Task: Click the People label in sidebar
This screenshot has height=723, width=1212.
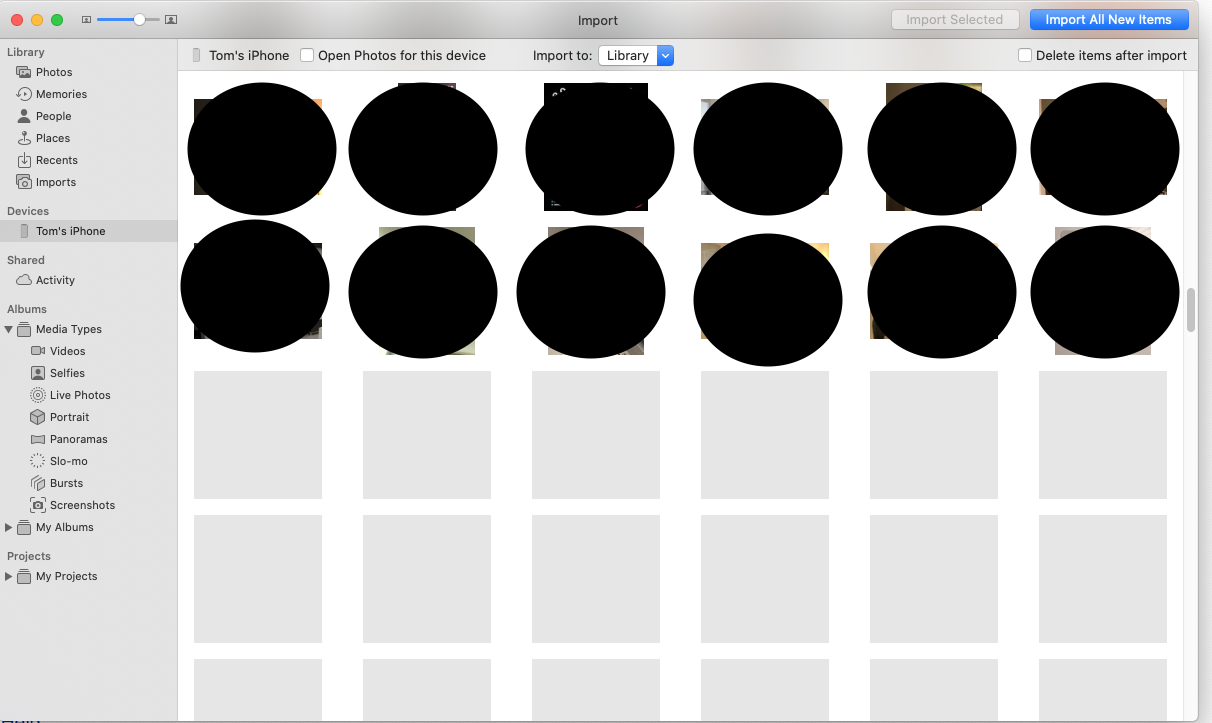Action: (54, 116)
